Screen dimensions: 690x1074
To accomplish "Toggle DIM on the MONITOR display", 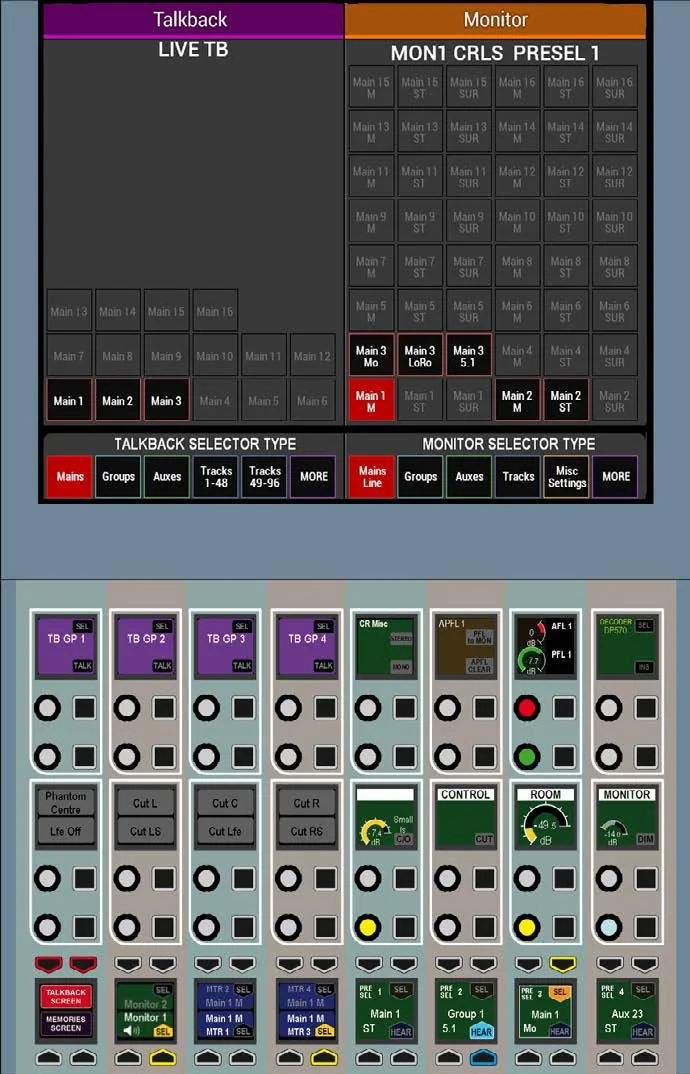I will pos(645,838).
